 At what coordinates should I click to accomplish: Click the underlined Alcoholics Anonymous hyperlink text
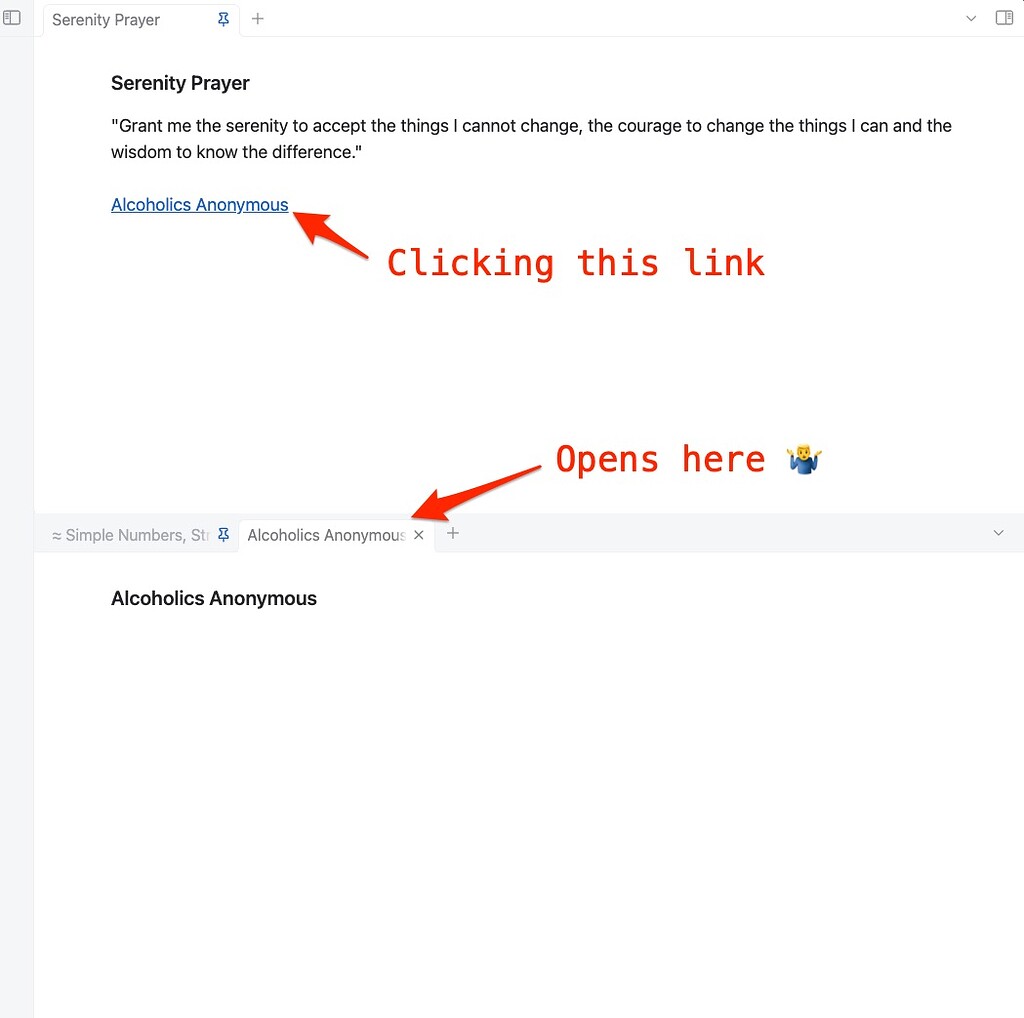(199, 204)
